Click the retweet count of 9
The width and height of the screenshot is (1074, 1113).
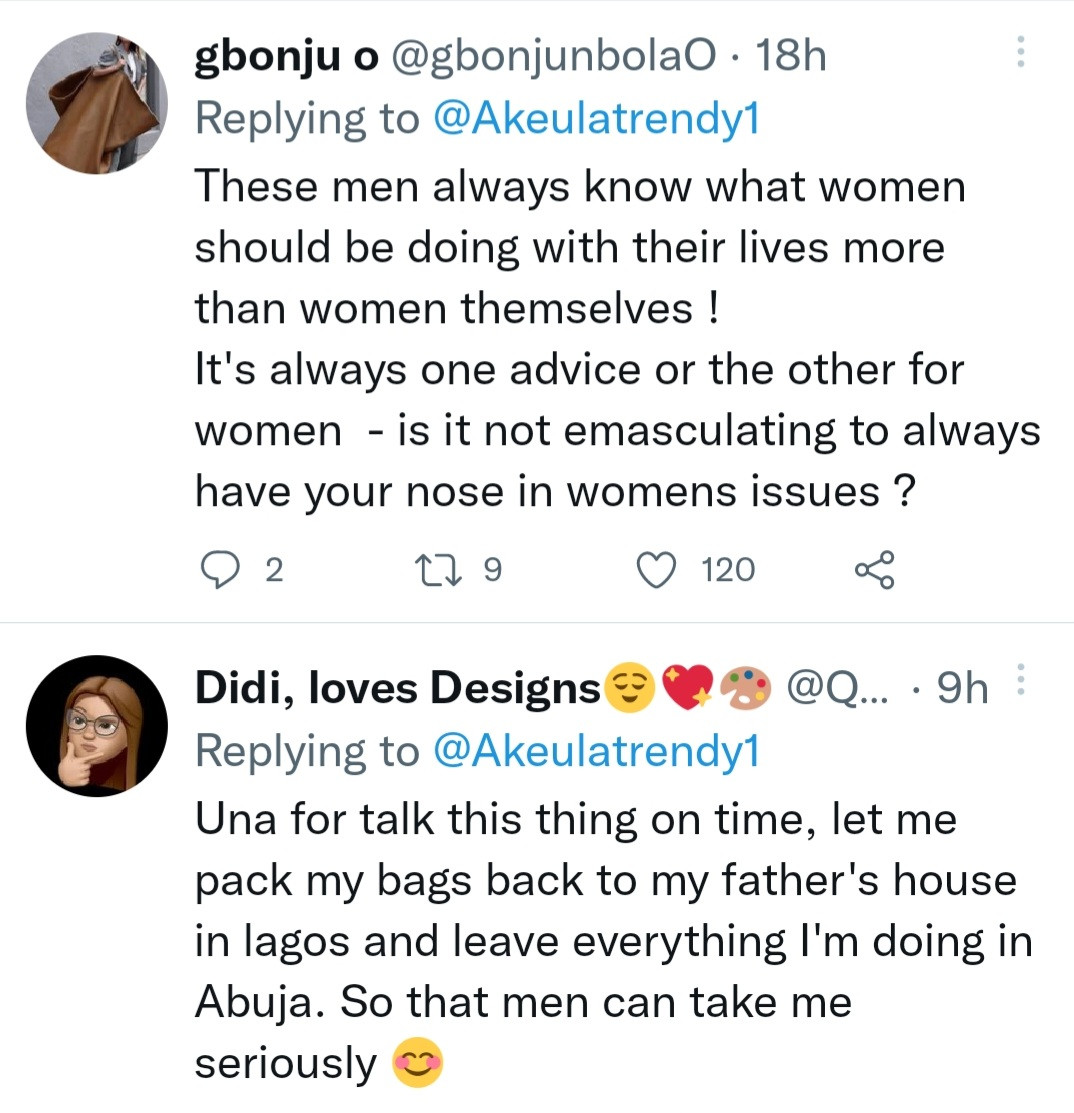click(x=490, y=570)
